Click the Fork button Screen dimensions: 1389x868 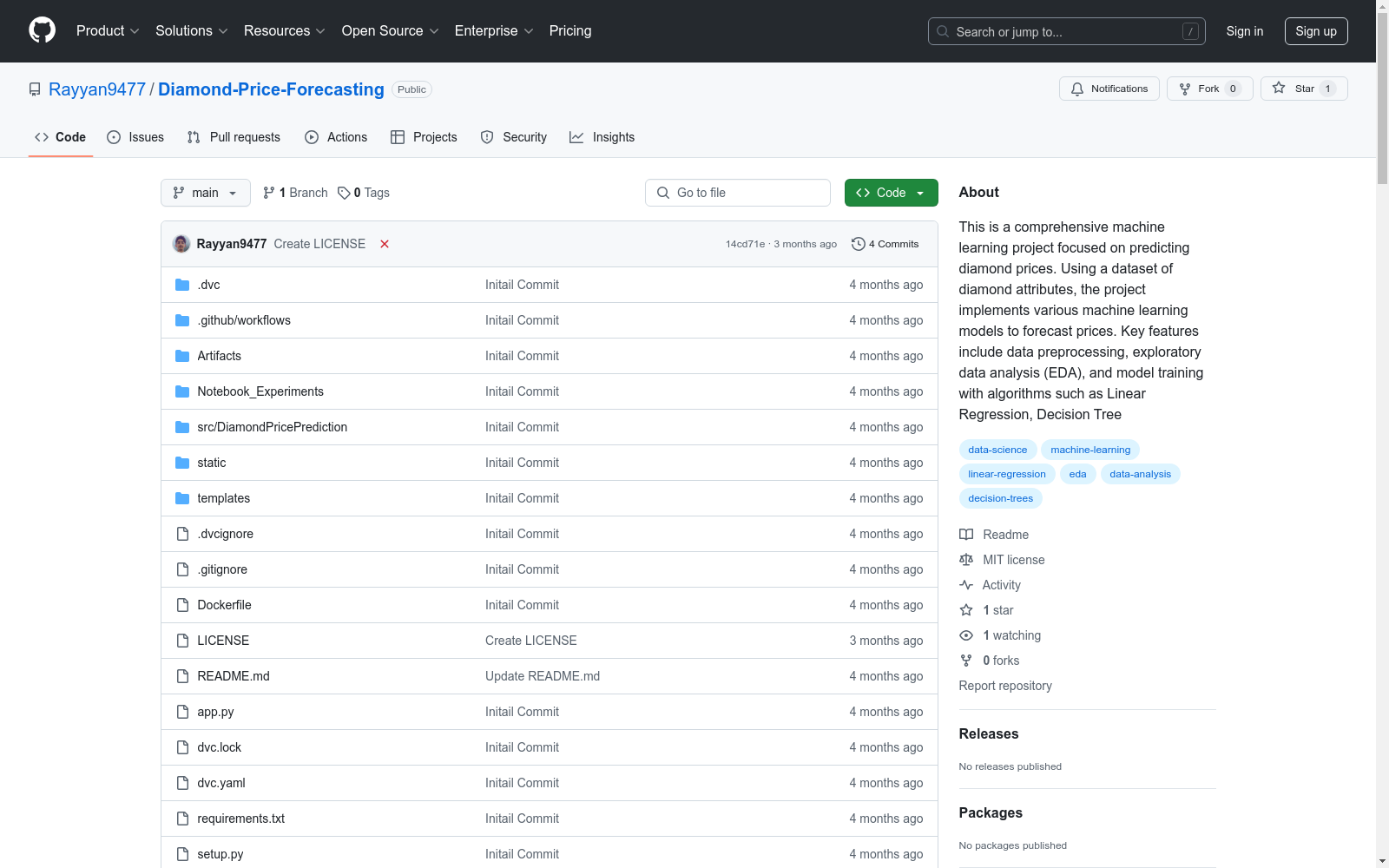1210,89
